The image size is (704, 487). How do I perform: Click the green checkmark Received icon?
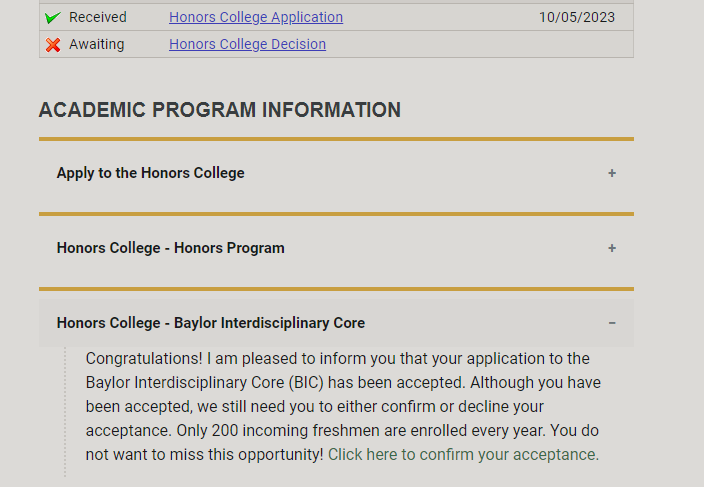coord(53,18)
